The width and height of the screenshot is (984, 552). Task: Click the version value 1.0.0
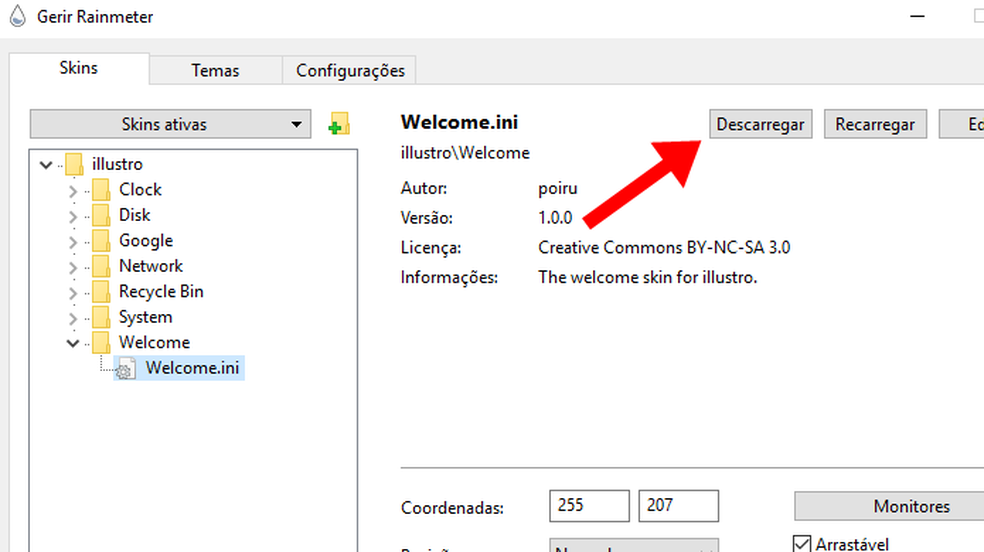click(555, 218)
